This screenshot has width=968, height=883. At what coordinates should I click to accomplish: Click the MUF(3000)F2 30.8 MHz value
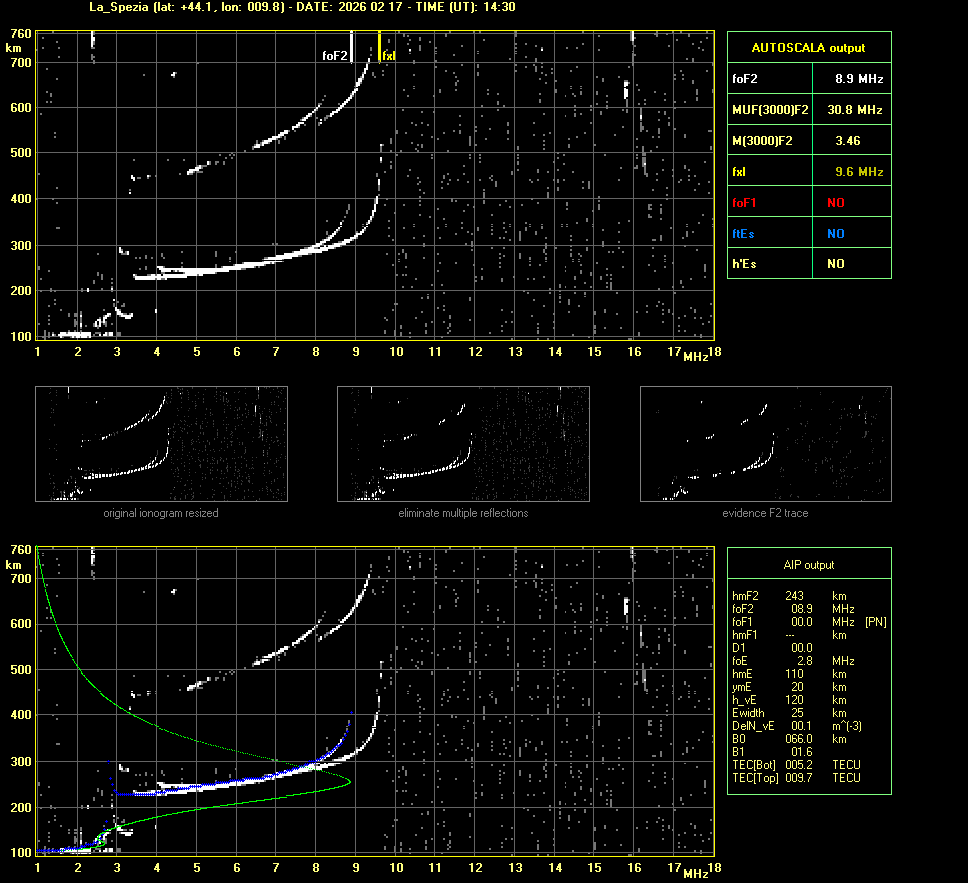click(x=859, y=109)
